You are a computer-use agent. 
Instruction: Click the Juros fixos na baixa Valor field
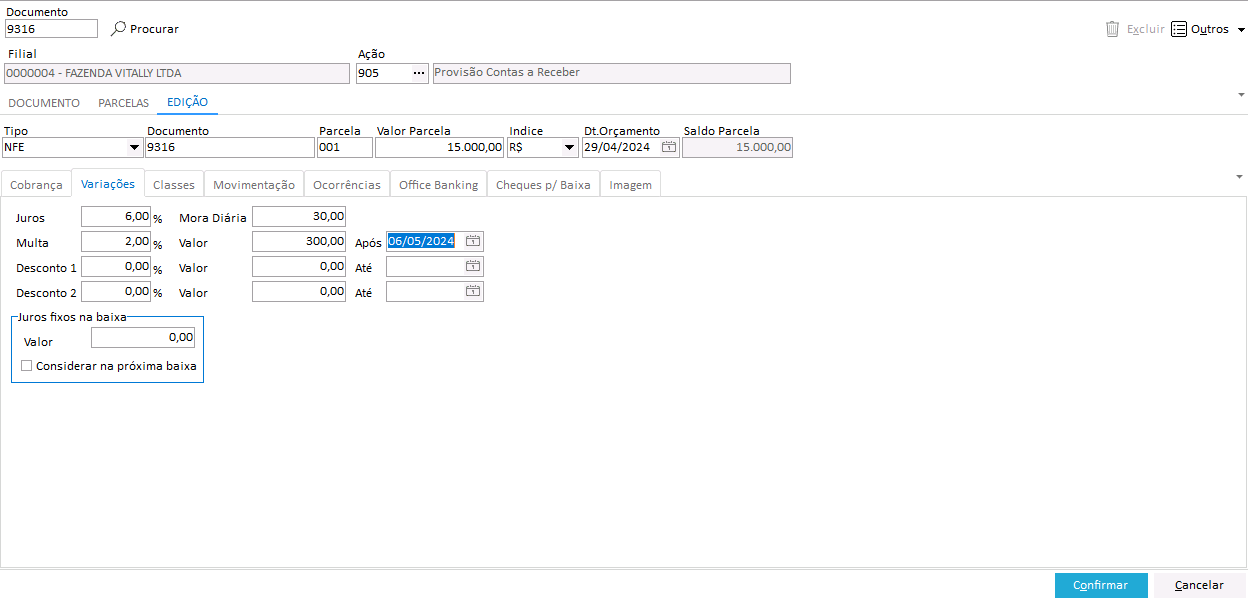(143, 338)
